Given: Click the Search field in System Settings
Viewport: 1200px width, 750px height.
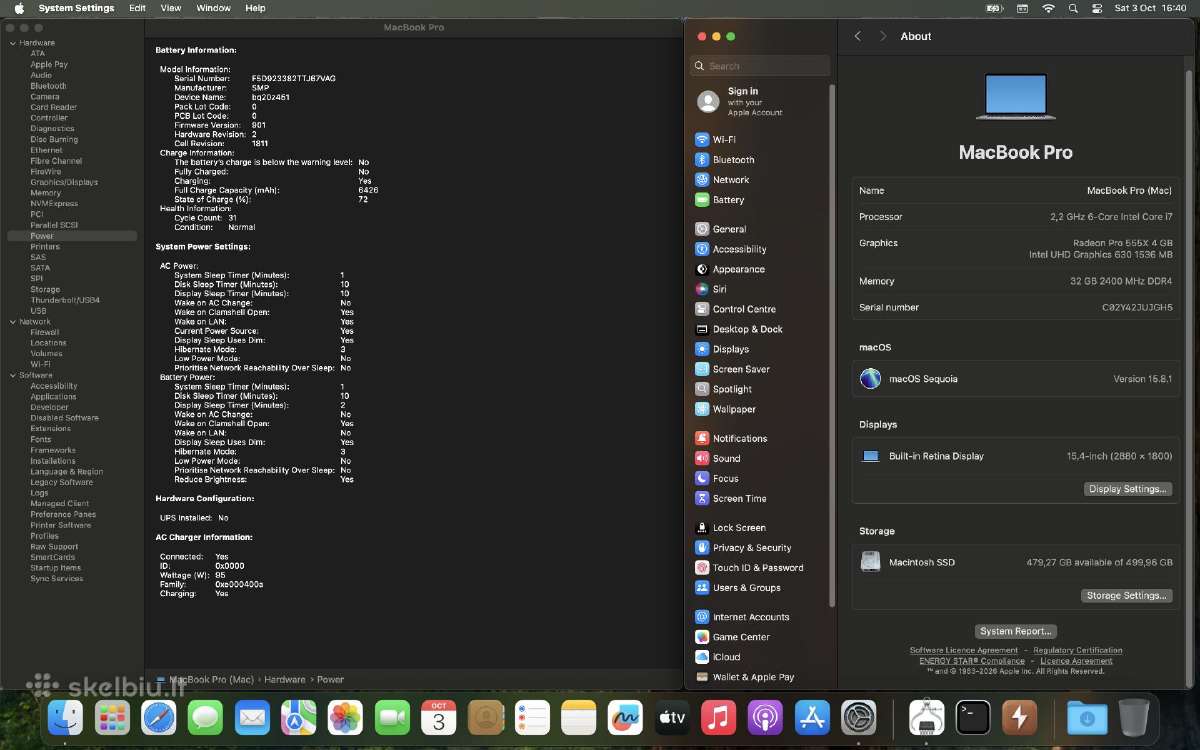Looking at the screenshot, I should 760,66.
